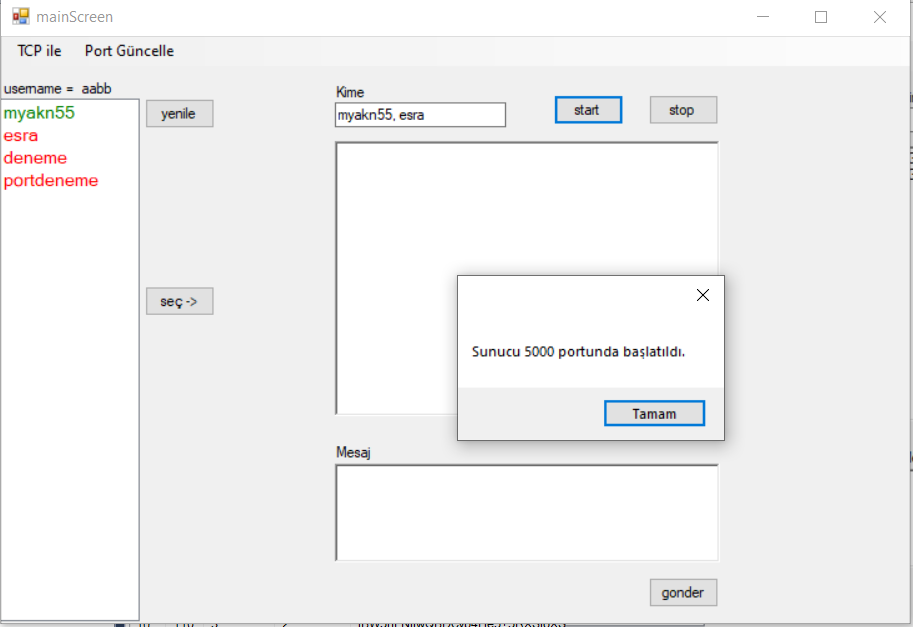This screenshot has height=627, width=913.
Task: Select esra in the user list
Action: pyautogui.click(x=21, y=136)
